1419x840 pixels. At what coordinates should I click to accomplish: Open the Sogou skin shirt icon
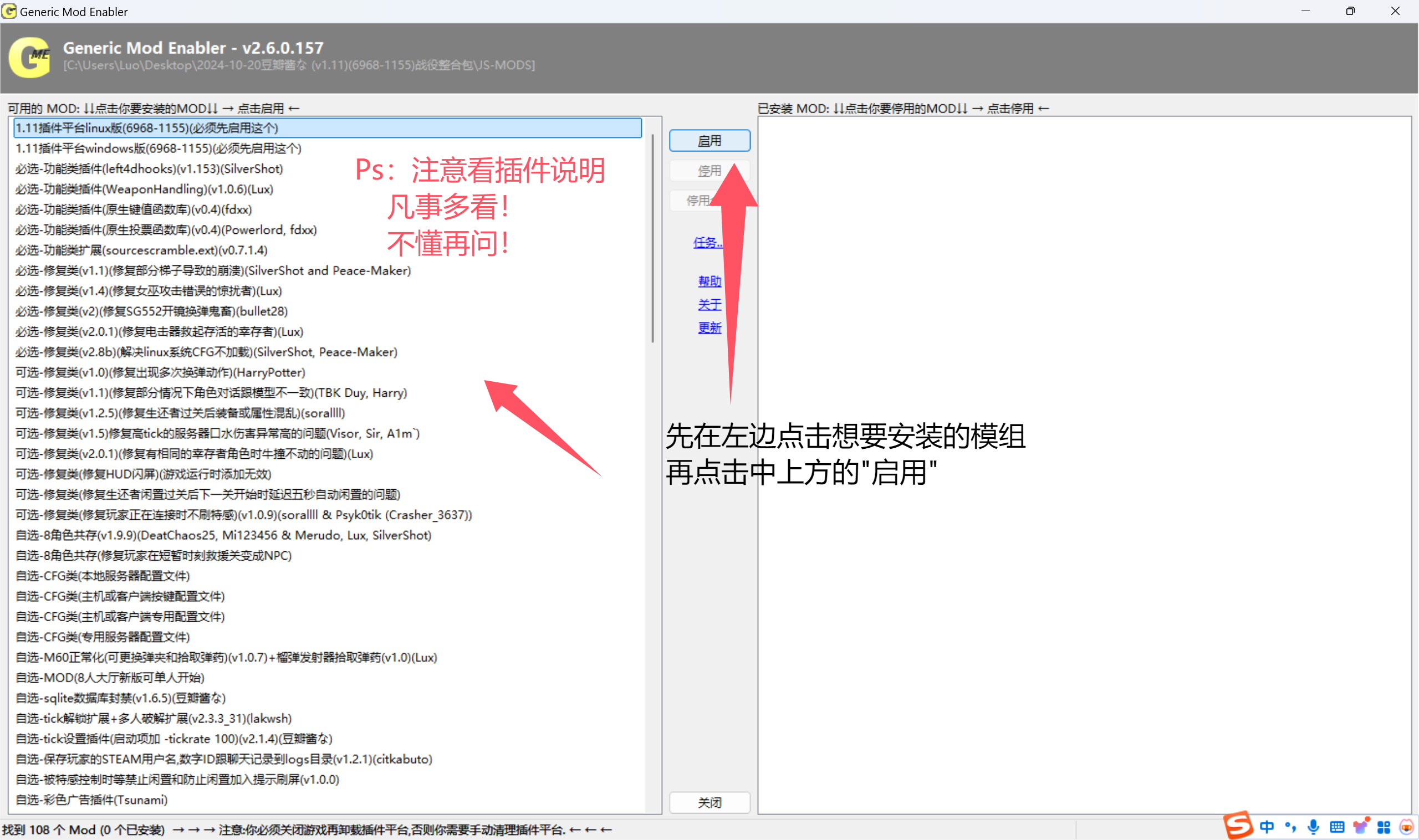1361,827
